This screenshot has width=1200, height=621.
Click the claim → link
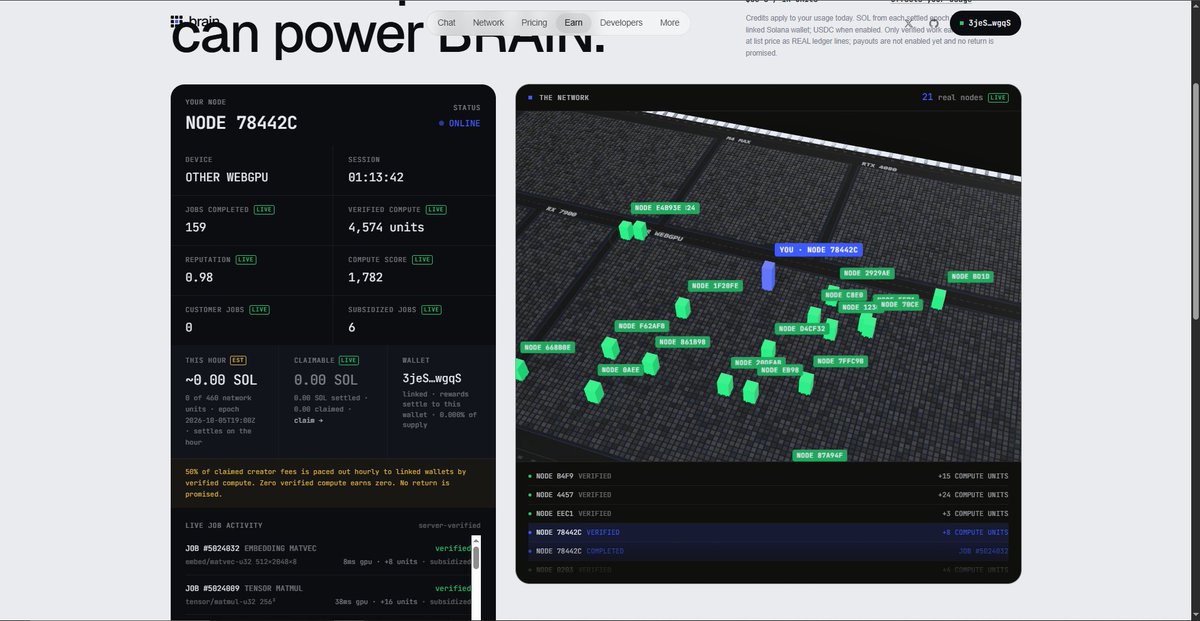(x=309, y=421)
